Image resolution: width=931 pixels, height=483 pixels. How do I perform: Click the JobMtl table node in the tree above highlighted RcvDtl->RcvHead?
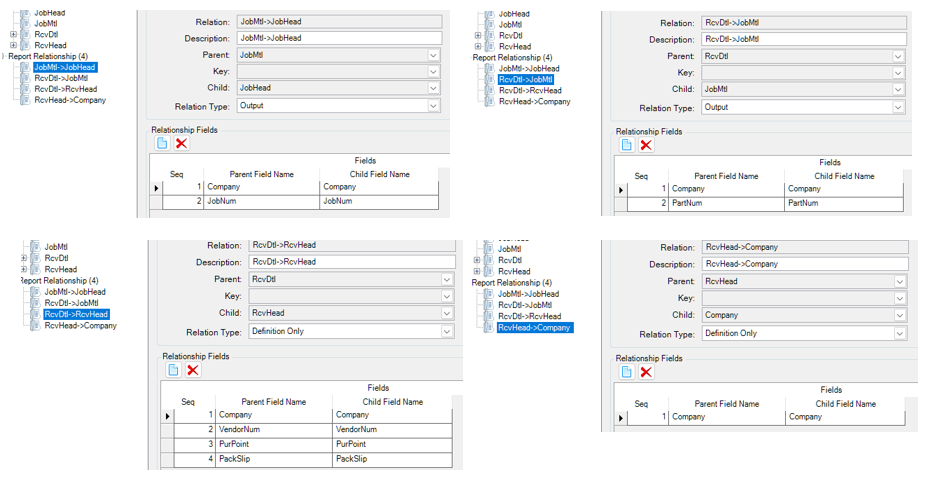56,247
